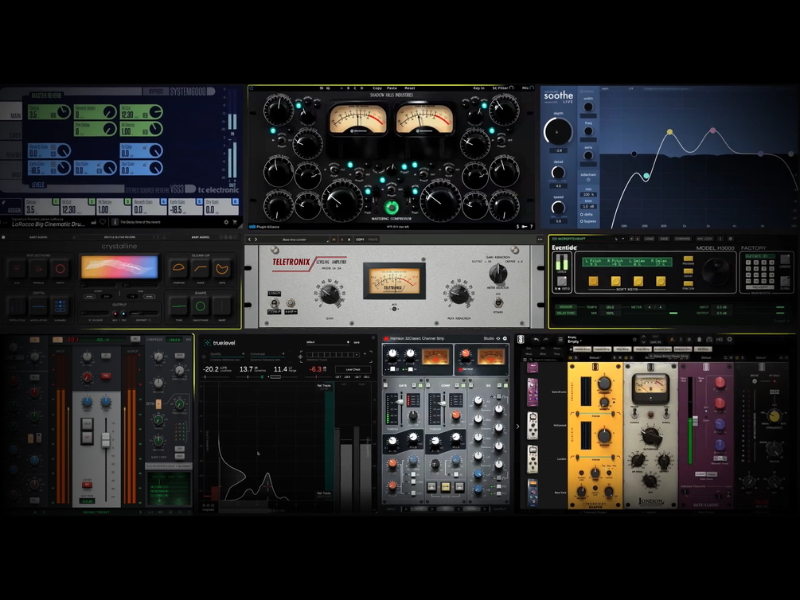Click the teal EQ node in soothe graph
Viewport: 800px width, 600px height.
coord(646,176)
